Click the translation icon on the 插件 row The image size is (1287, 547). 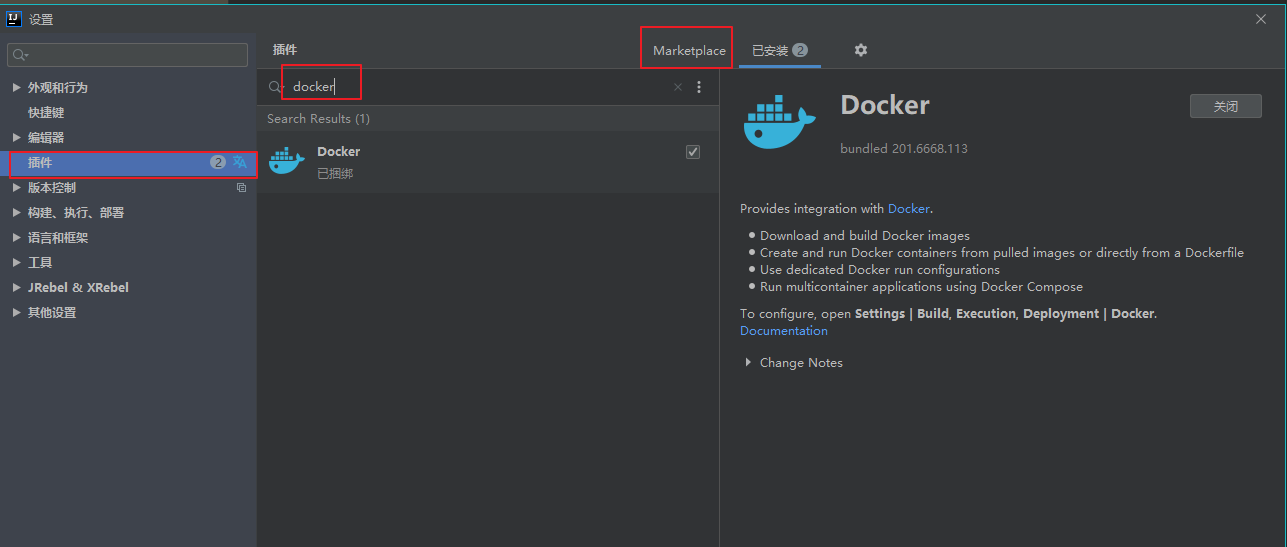click(240, 162)
